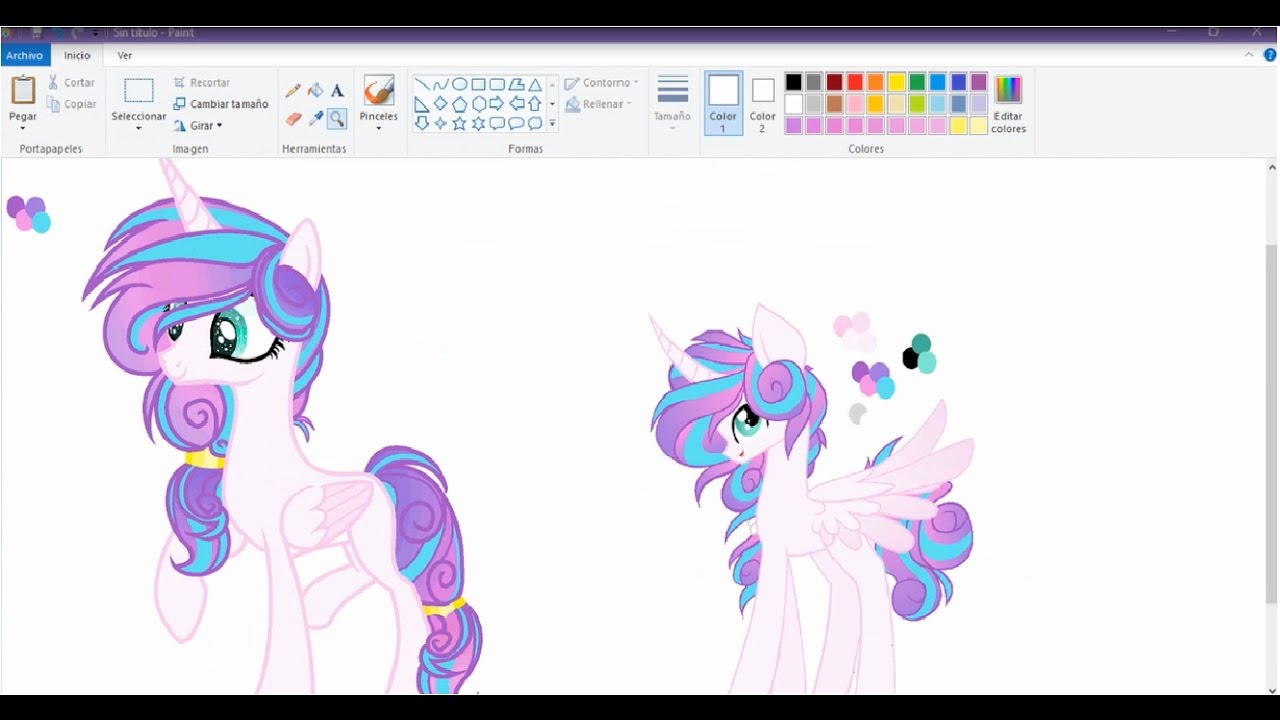
Task: Click the Recortar crop button
Action: pos(201,83)
